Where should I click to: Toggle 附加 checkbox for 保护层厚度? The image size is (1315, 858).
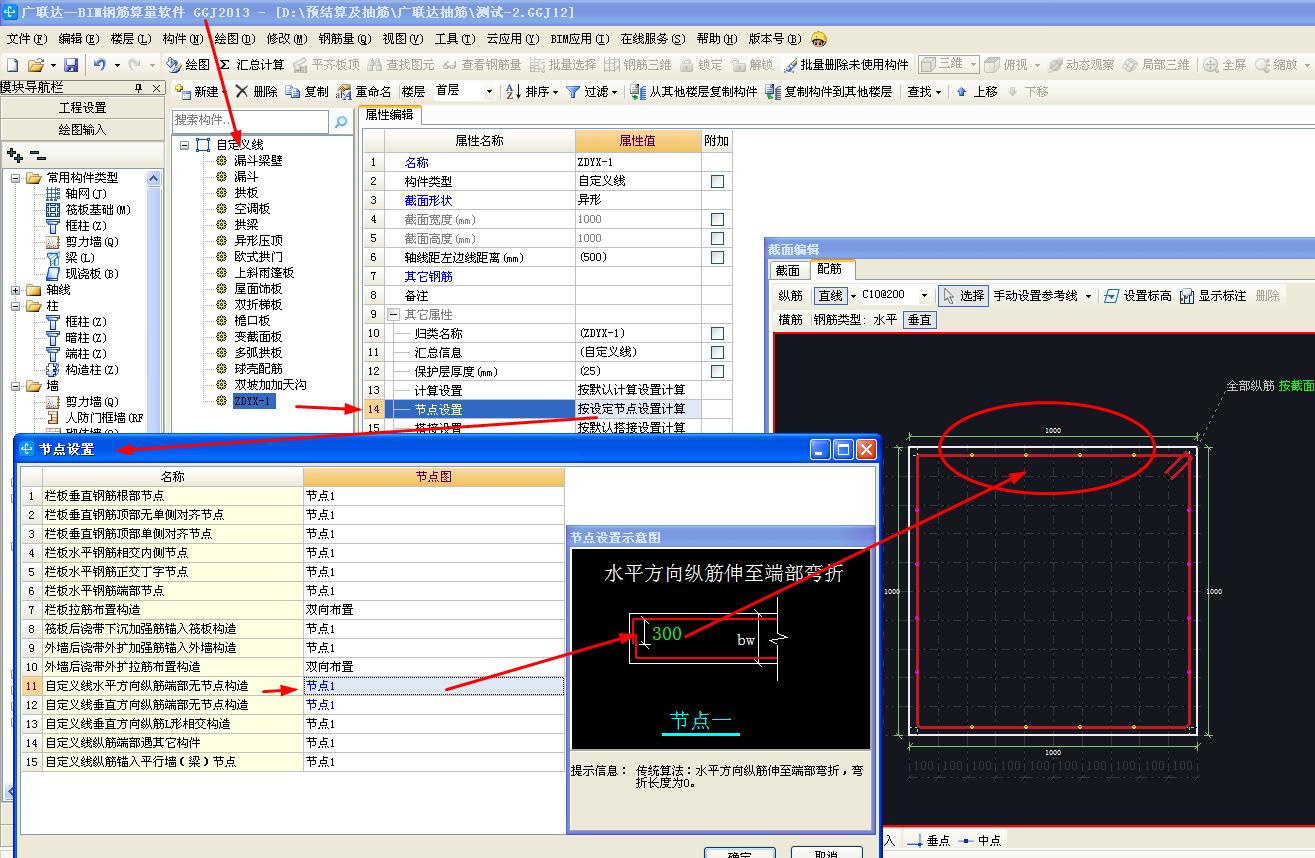(x=717, y=371)
